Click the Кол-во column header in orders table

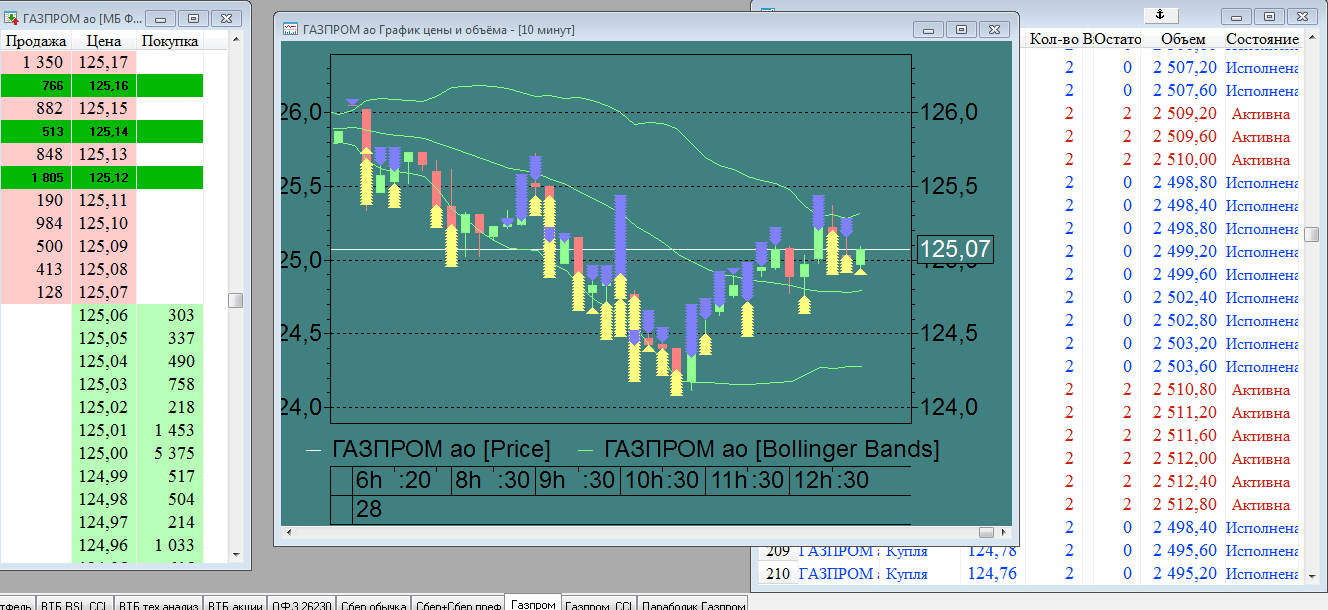click(x=1053, y=39)
